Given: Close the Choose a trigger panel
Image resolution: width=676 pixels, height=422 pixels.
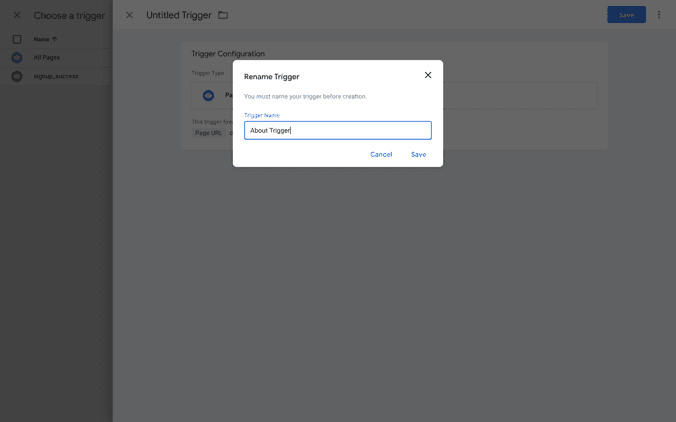Looking at the screenshot, I should [x=17, y=15].
